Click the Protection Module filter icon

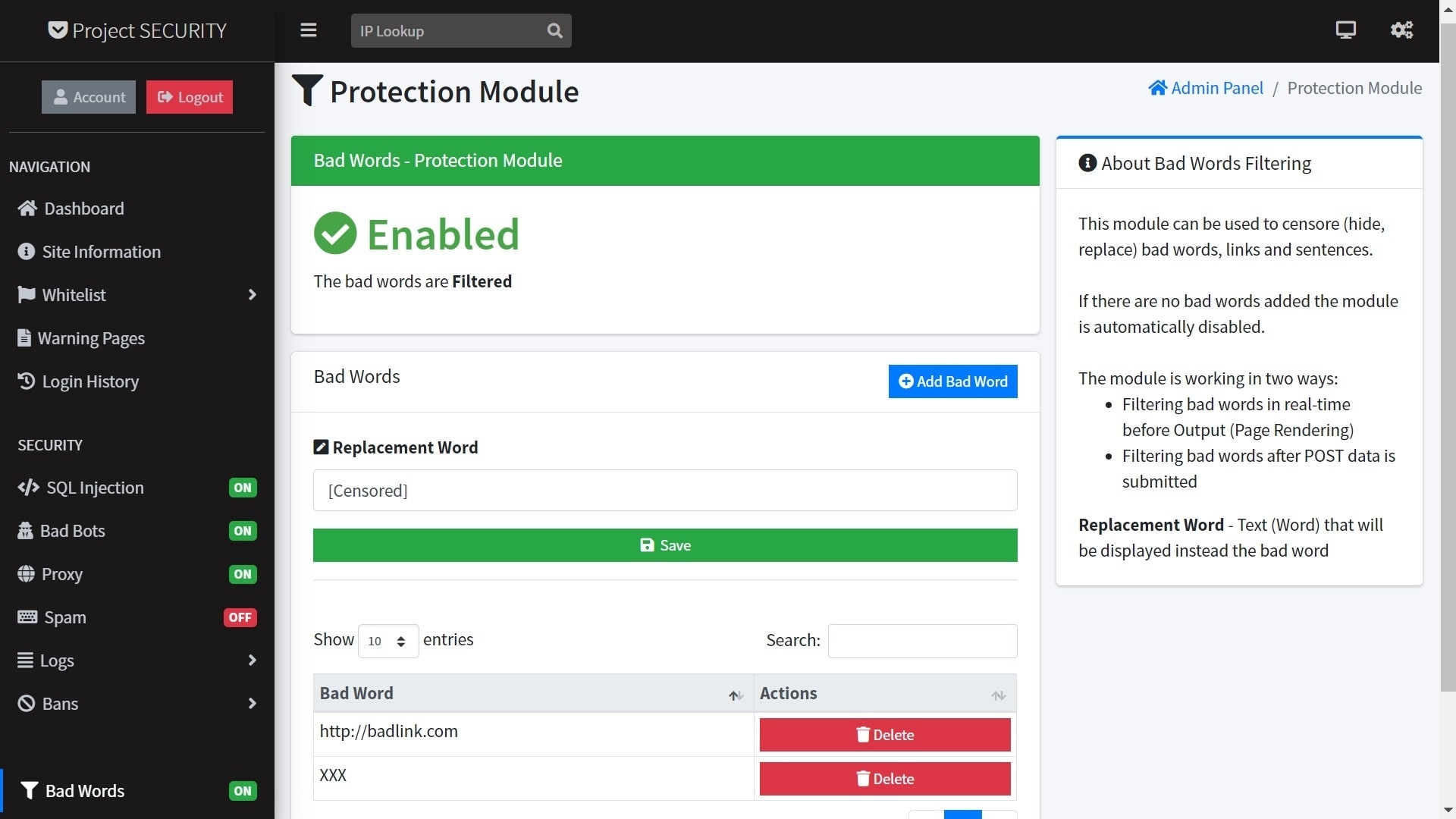307,90
